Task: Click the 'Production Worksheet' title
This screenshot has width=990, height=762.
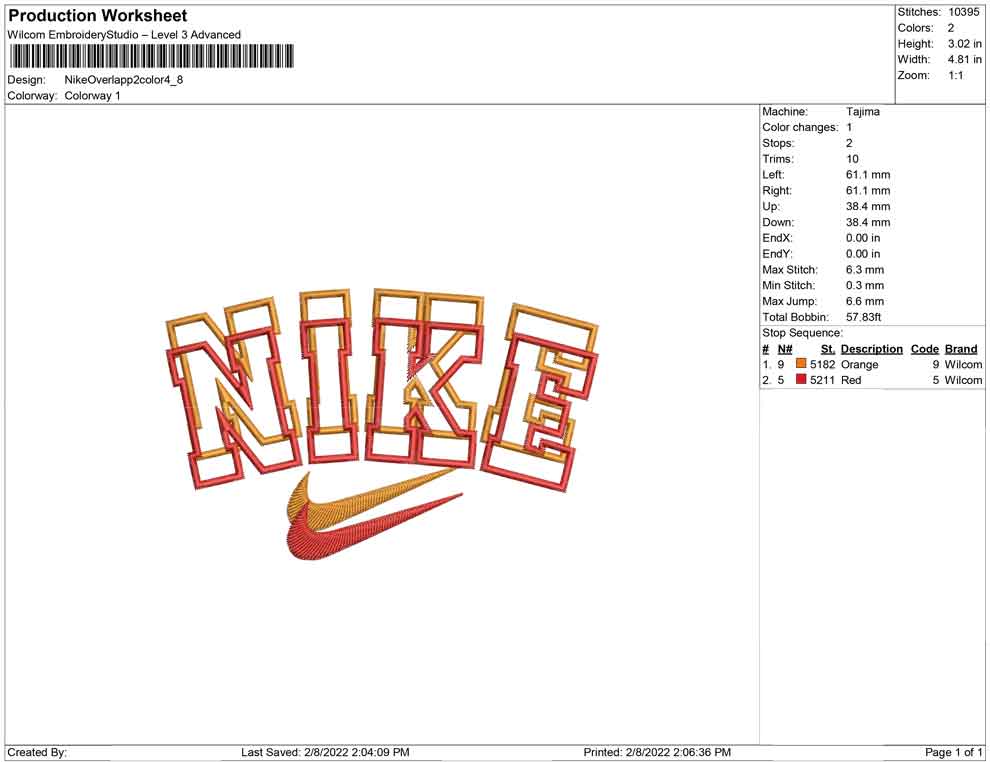Action: (98, 16)
